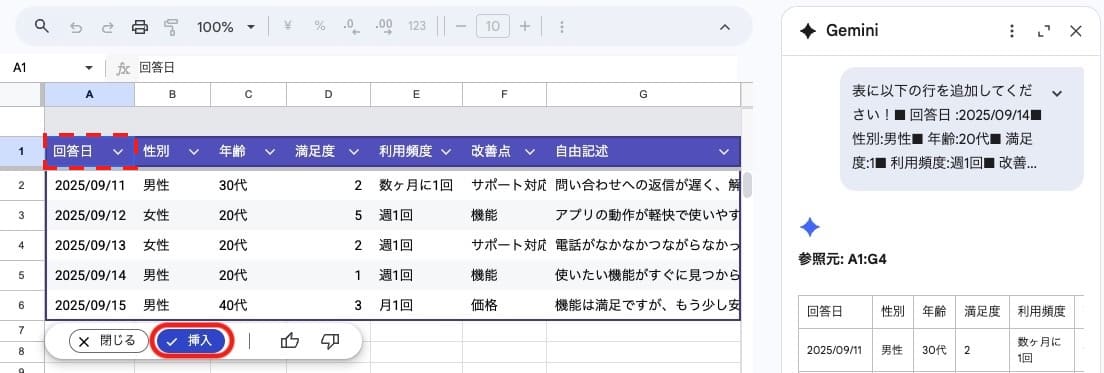The image size is (1104, 373).
Task: Click the percent format icon
Action: [x=320, y=26]
